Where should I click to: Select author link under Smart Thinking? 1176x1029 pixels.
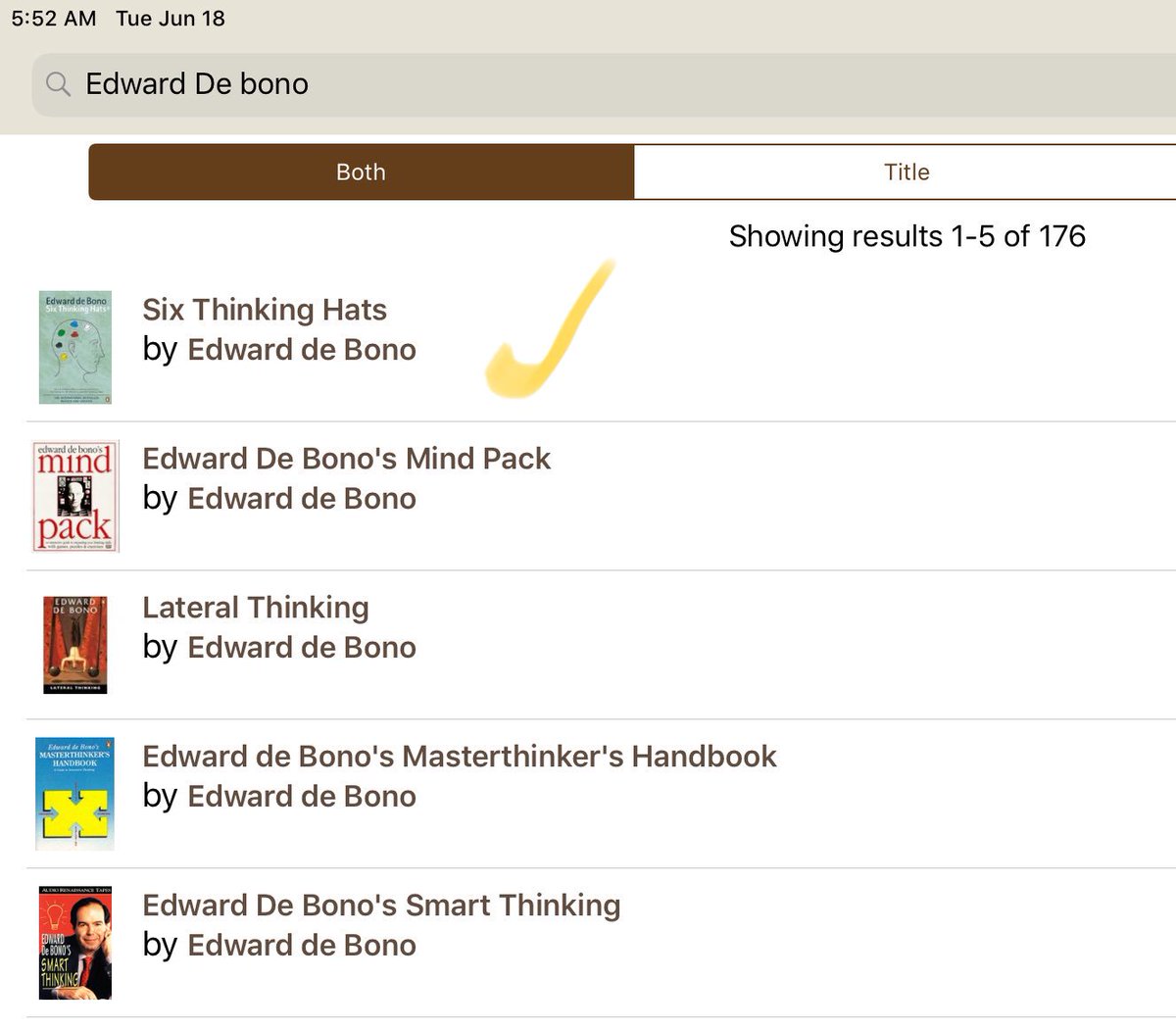pos(302,946)
